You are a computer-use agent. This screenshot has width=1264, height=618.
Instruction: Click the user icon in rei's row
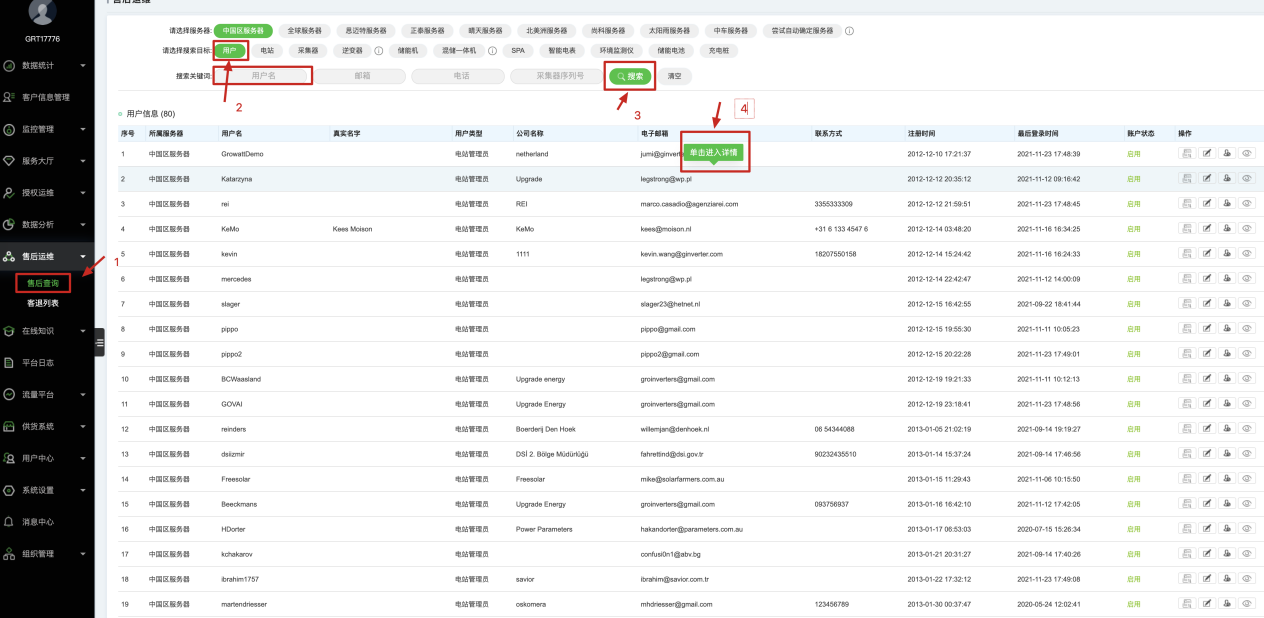1227,204
